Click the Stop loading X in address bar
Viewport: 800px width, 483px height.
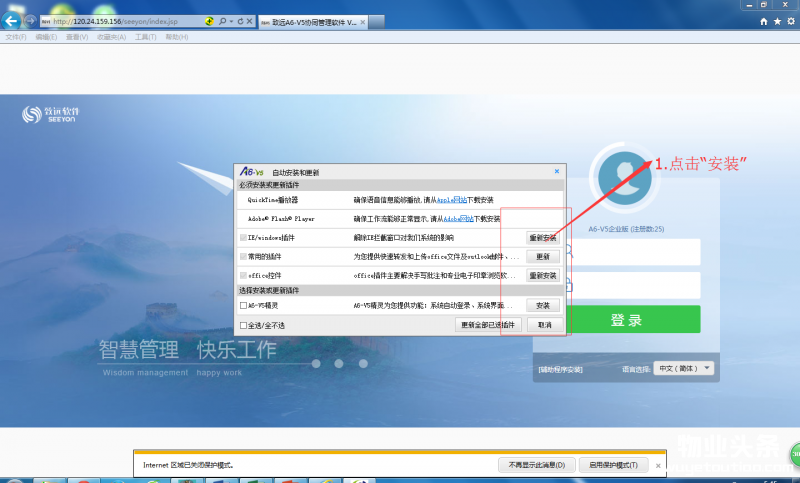tap(249, 21)
